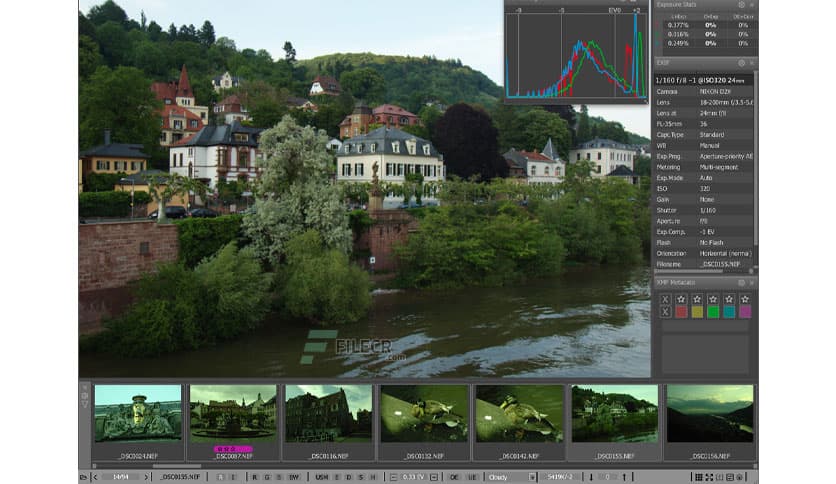Open XMP Metadata panel settings gear
This screenshot has width=836, height=484.
[x=742, y=283]
